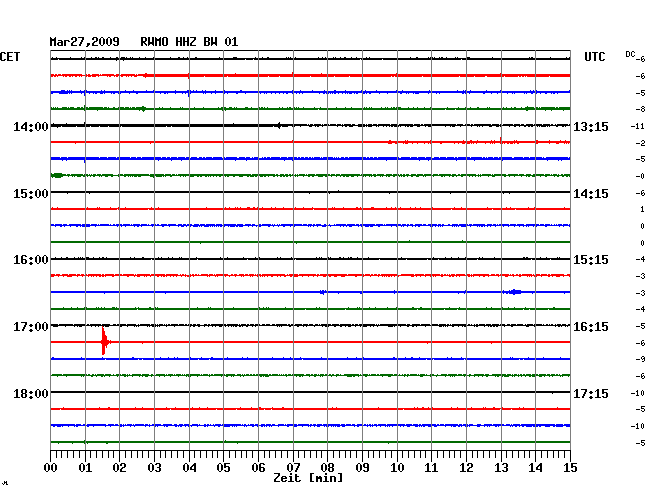Click the 06 minute axis label

(258, 468)
